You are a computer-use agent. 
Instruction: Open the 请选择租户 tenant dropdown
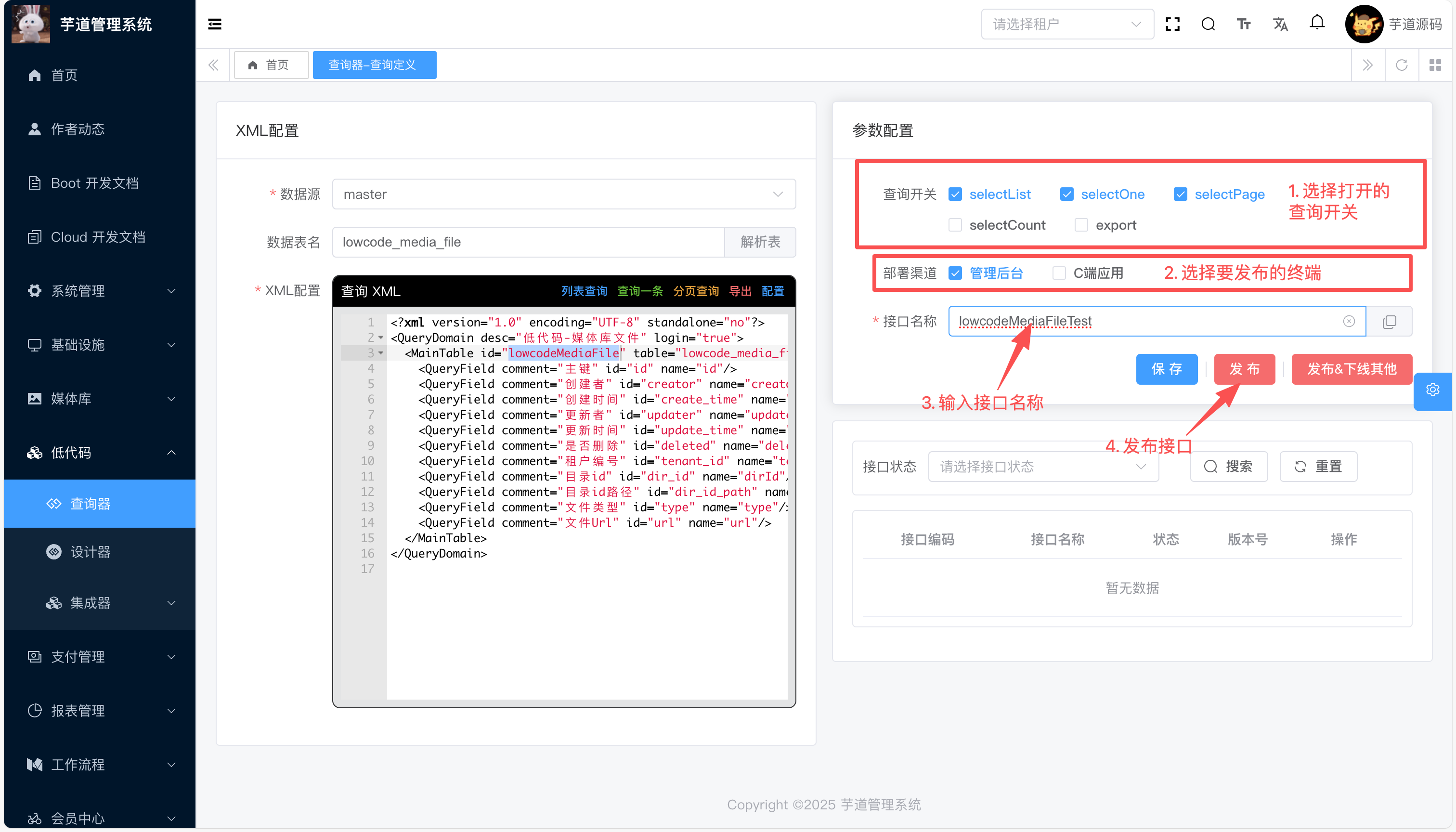pyautogui.click(x=1066, y=24)
